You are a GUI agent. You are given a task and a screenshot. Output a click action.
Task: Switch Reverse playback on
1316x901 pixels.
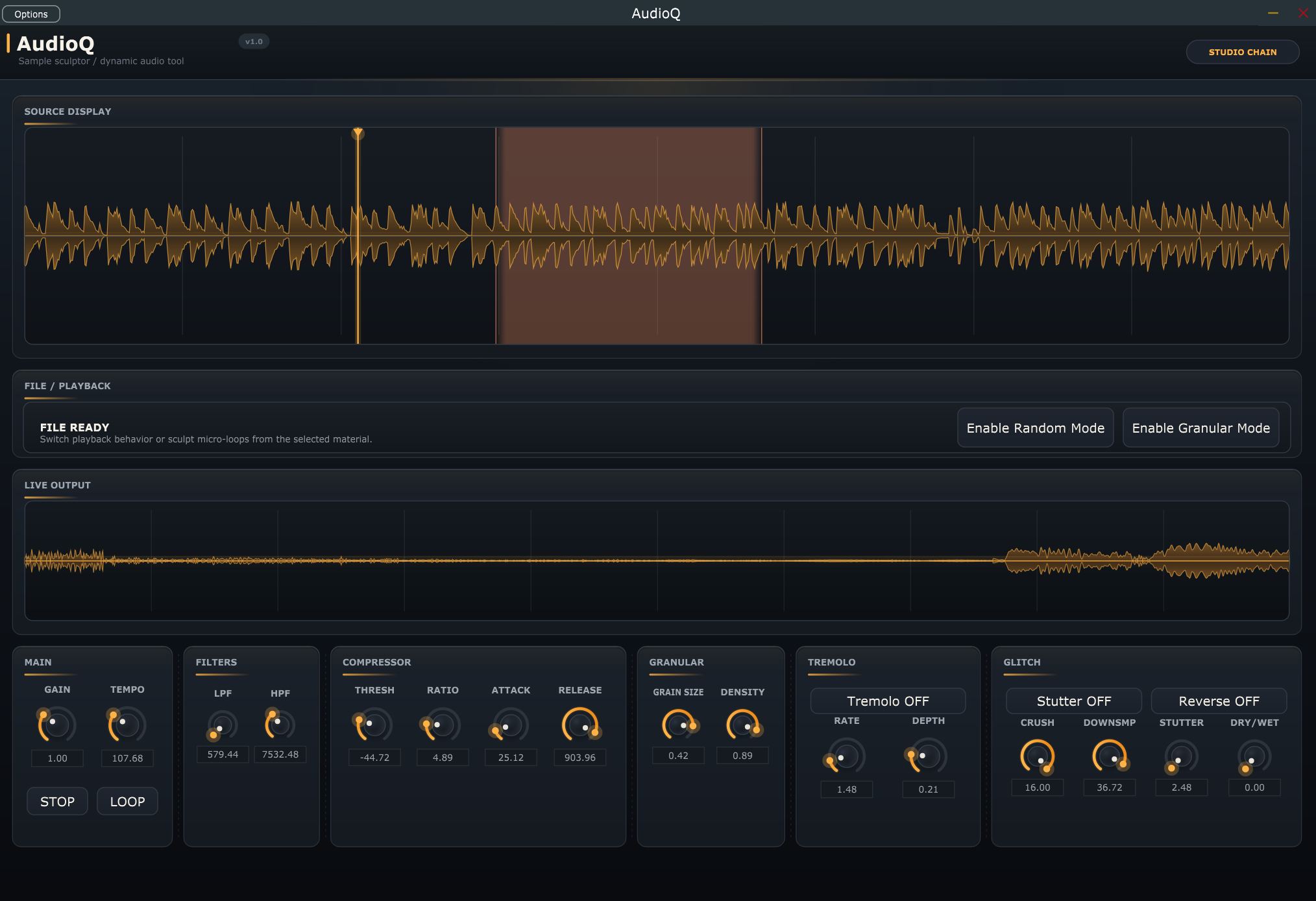pos(1218,701)
